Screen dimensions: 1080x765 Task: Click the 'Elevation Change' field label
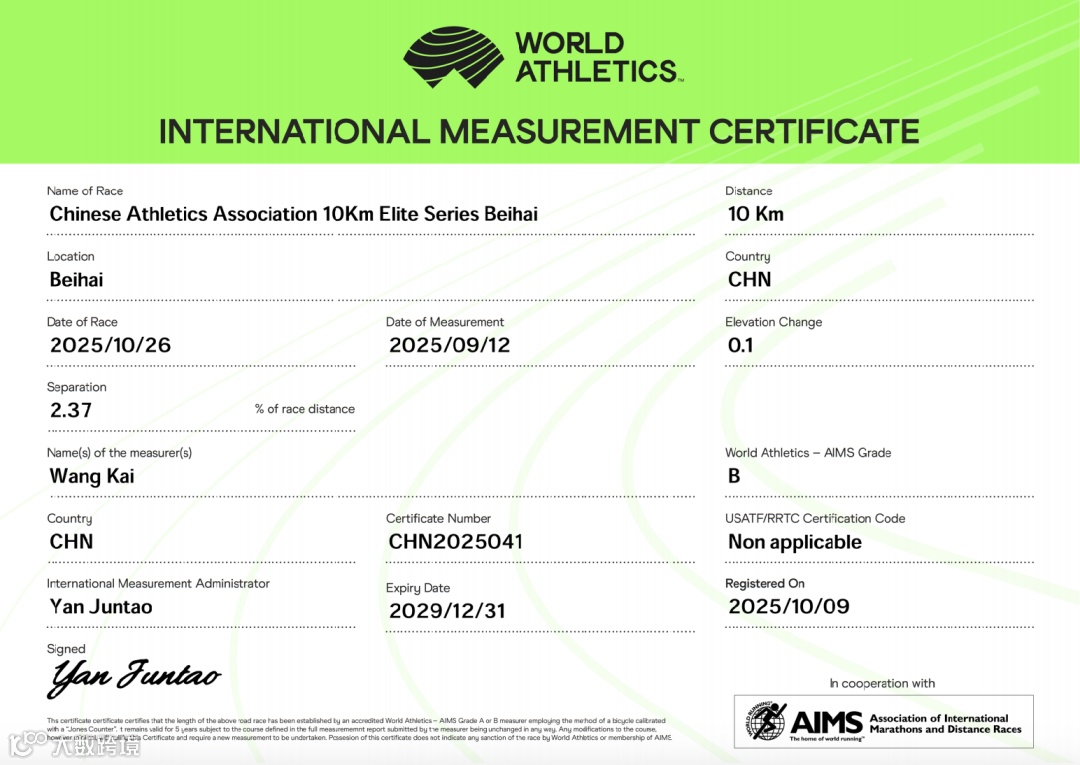click(x=773, y=322)
